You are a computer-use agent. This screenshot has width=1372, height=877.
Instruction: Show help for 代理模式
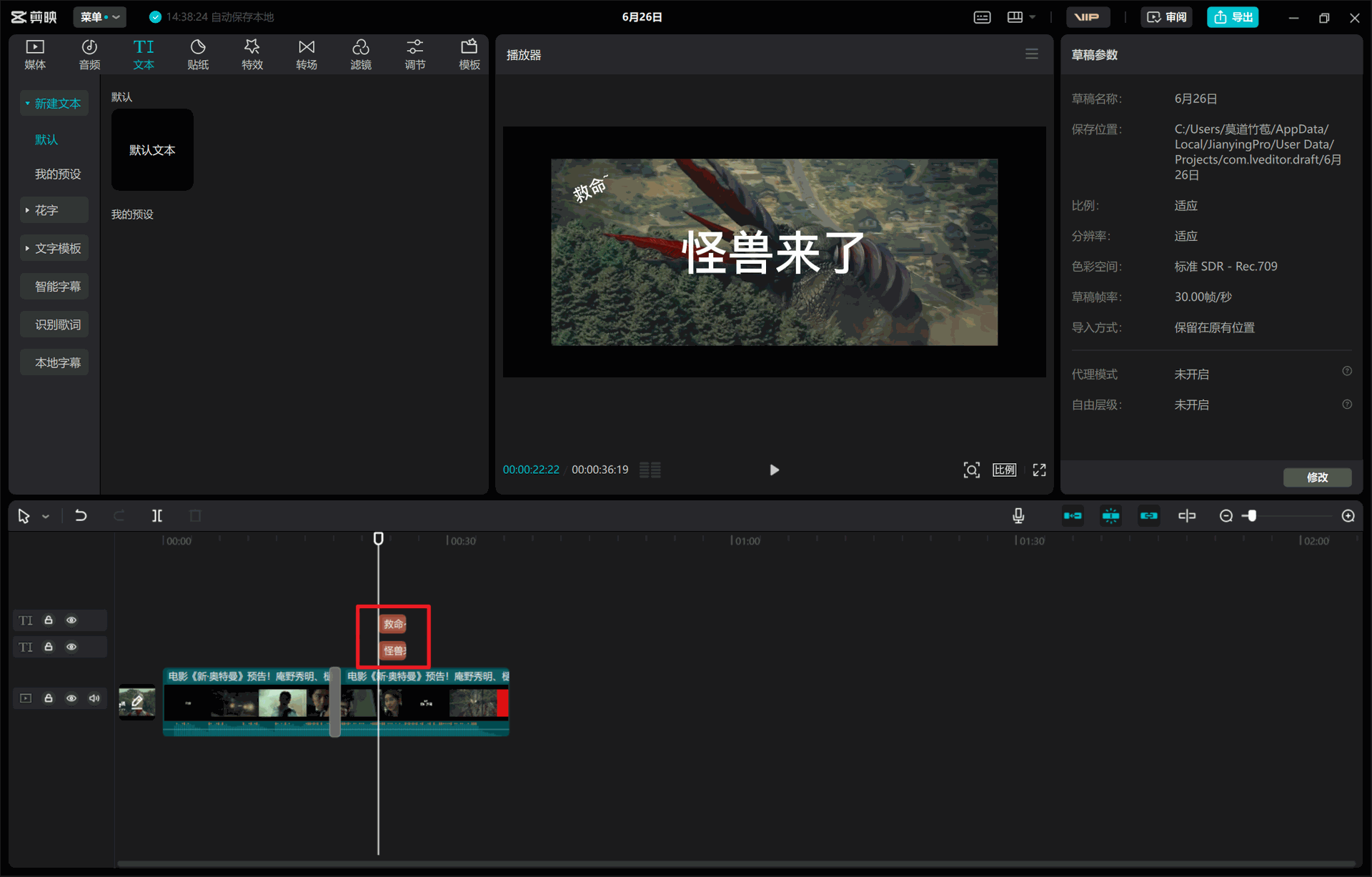[1347, 371]
